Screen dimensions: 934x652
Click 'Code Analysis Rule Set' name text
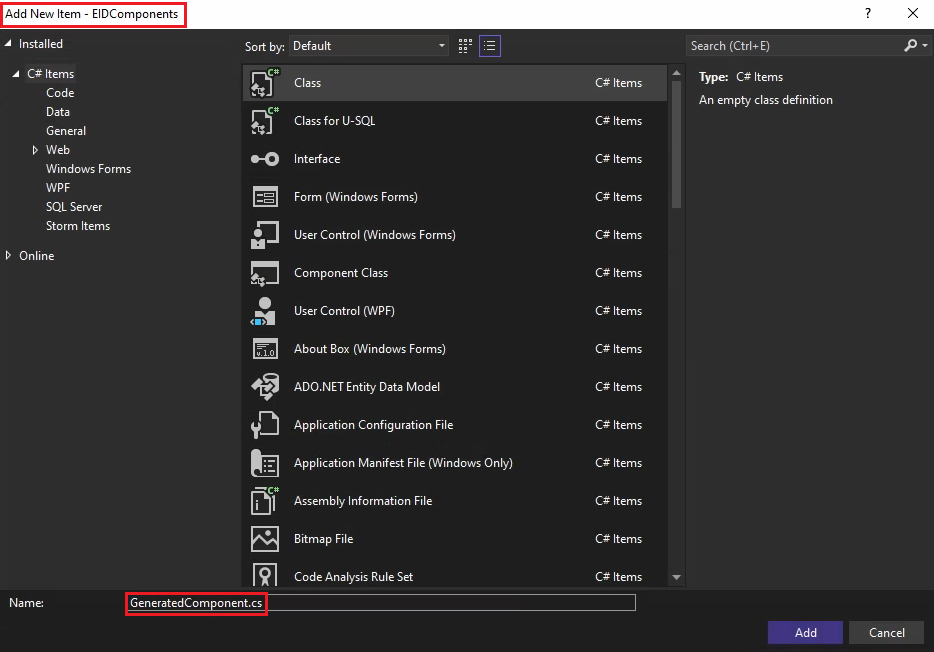353,577
